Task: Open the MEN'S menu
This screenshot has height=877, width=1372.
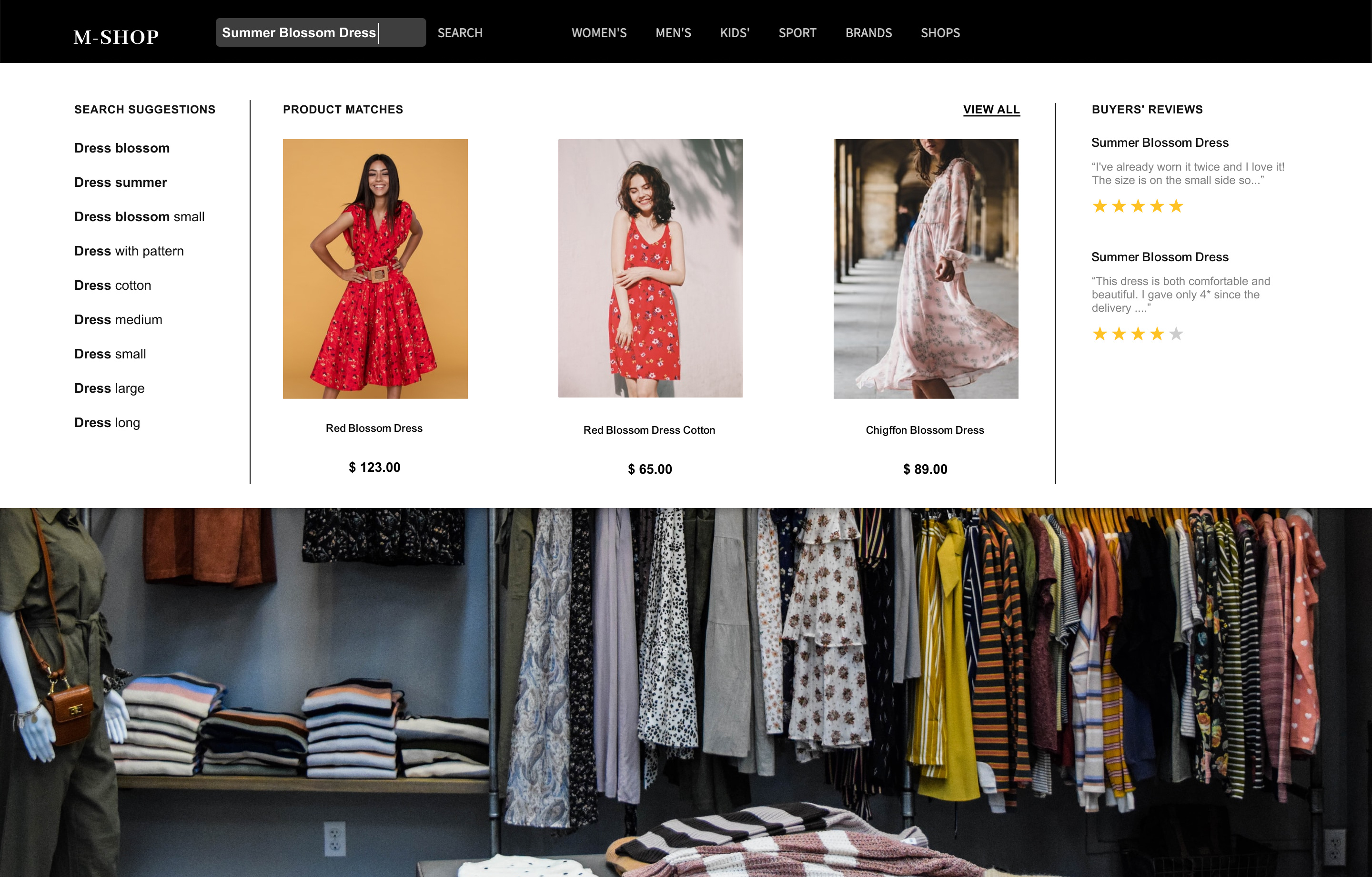Action: tap(673, 33)
